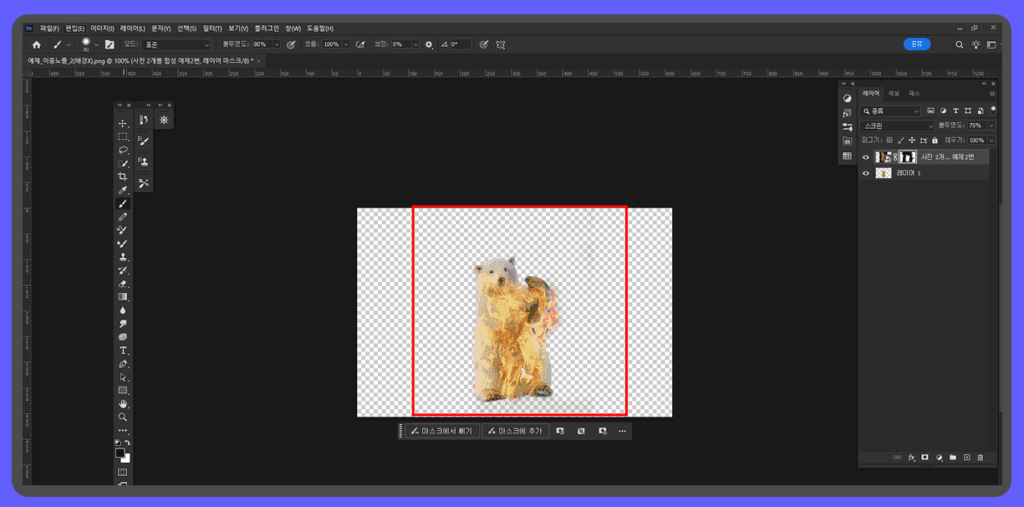
Task: Add a layer style with fx button
Action: click(912, 457)
